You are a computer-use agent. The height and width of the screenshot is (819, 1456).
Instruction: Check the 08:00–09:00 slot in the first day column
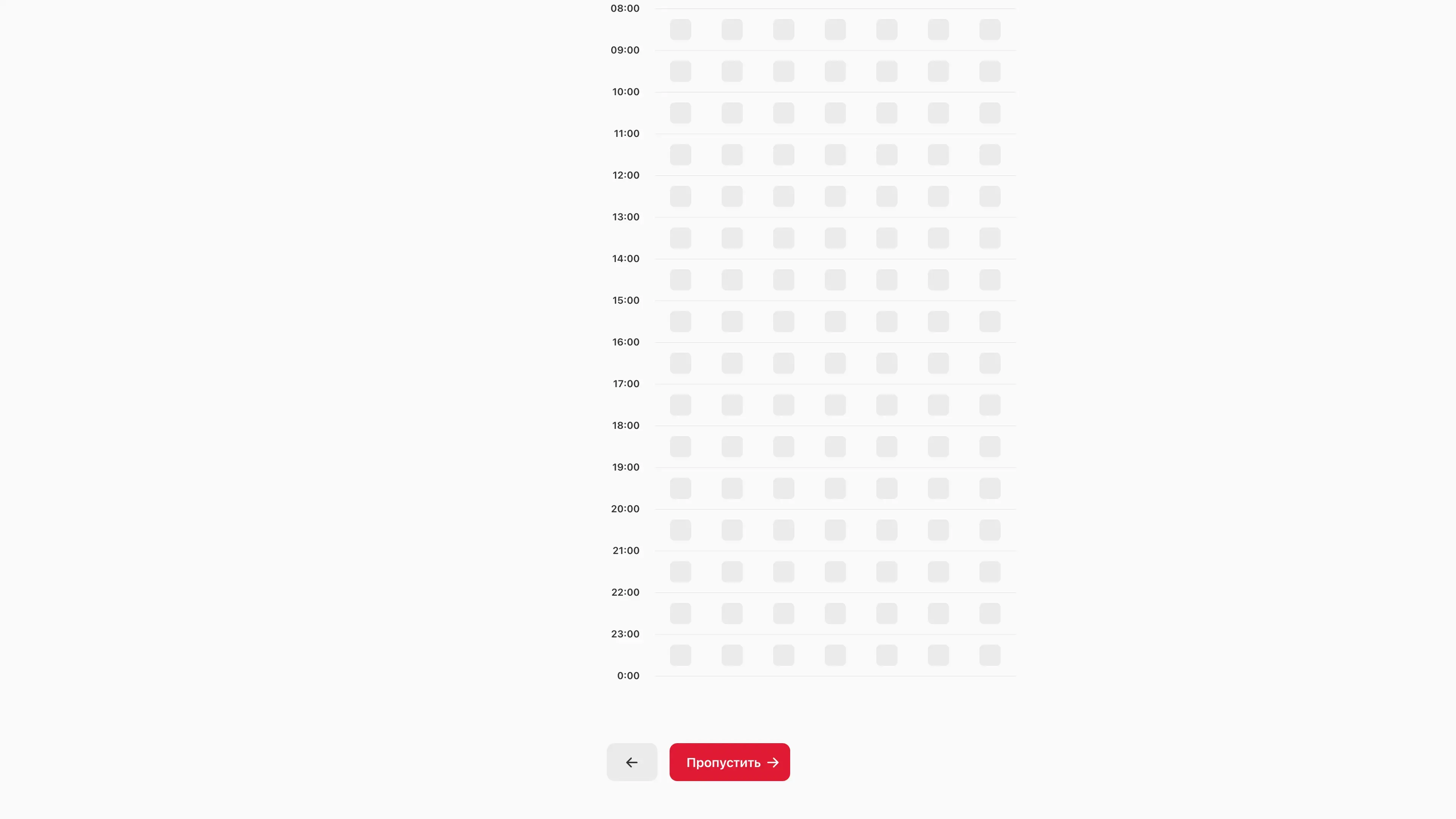pyautogui.click(x=681, y=30)
